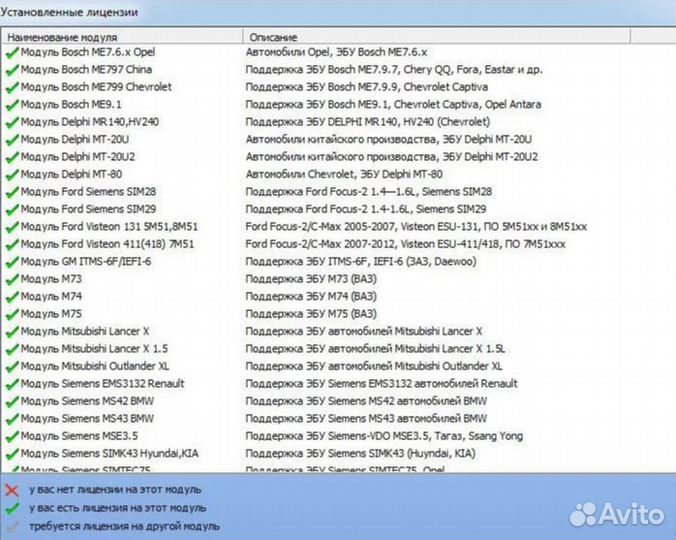Click the gray check other-module legend icon
This screenshot has width=676, height=540.
(x=13, y=526)
